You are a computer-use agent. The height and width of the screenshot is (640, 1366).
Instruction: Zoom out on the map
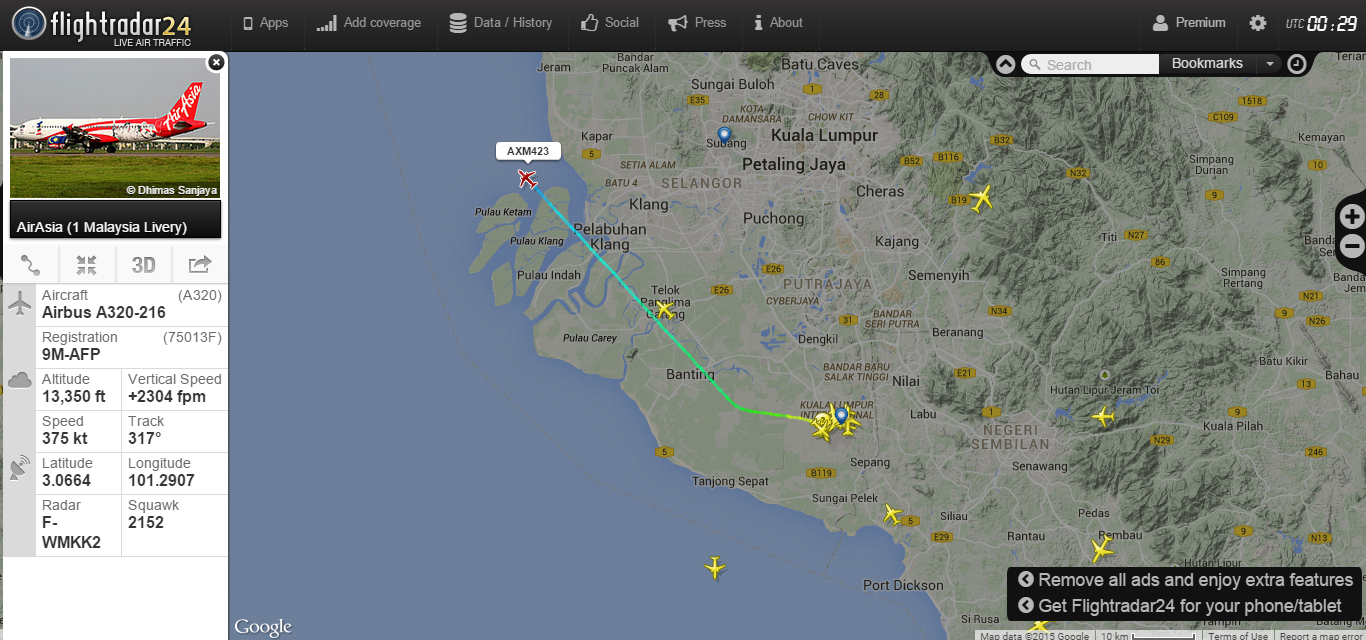click(1352, 245)
